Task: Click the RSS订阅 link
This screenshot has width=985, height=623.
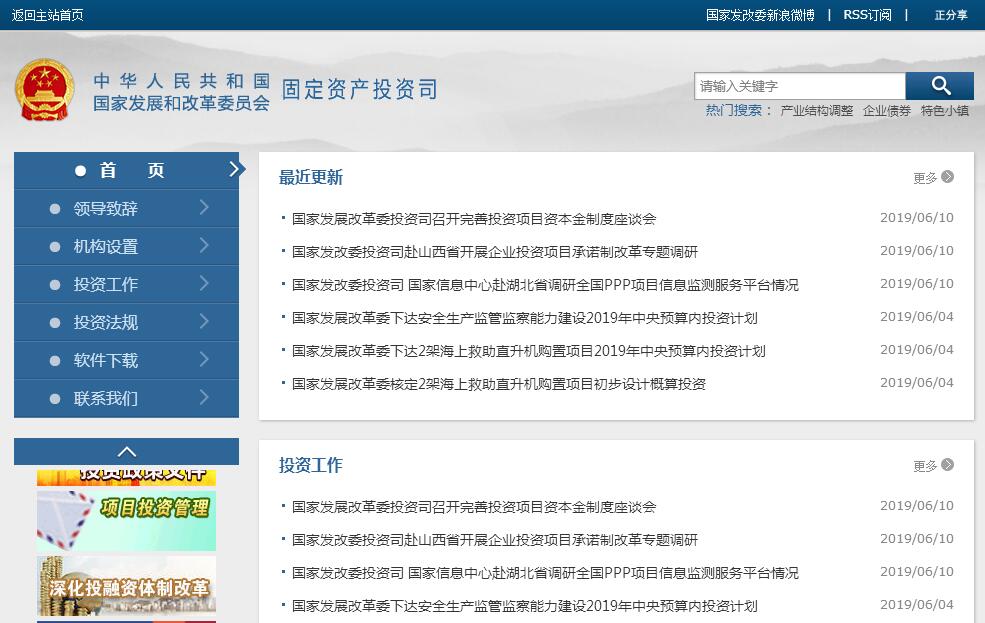Action: coord(867,15)
